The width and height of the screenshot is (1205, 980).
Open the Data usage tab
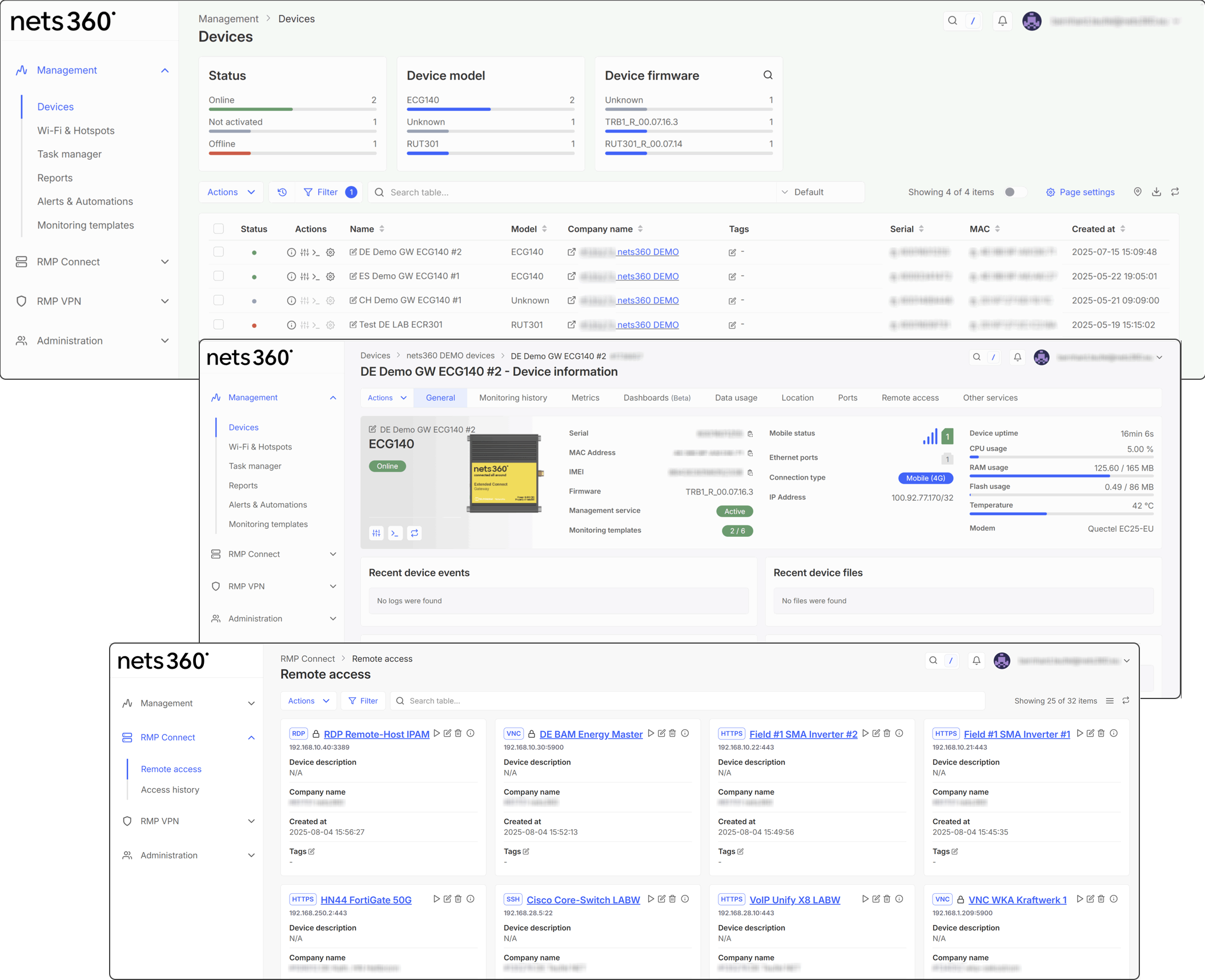click(x=736, y=398)
